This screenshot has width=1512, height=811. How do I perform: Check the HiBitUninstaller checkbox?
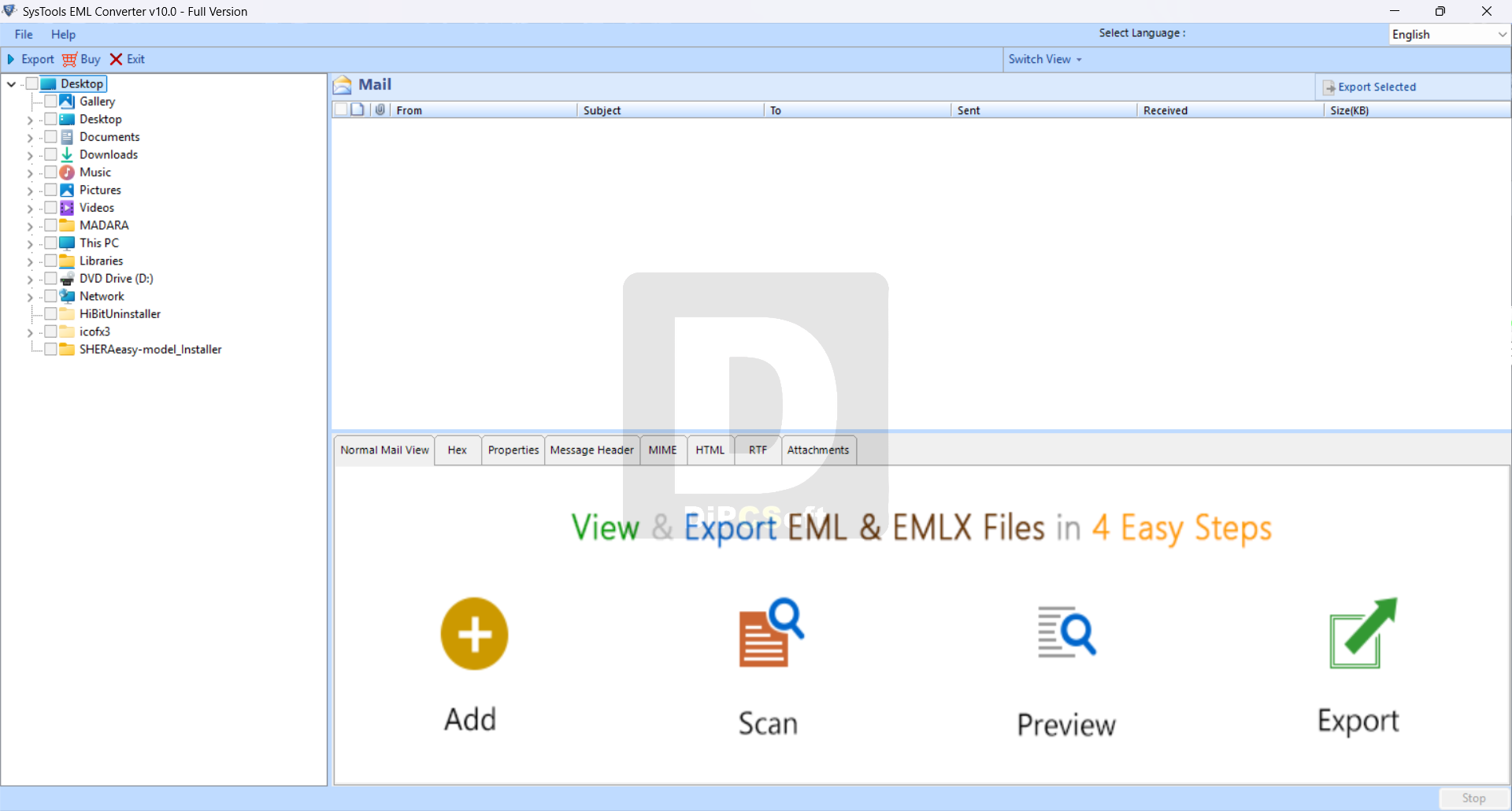point(50,314)
